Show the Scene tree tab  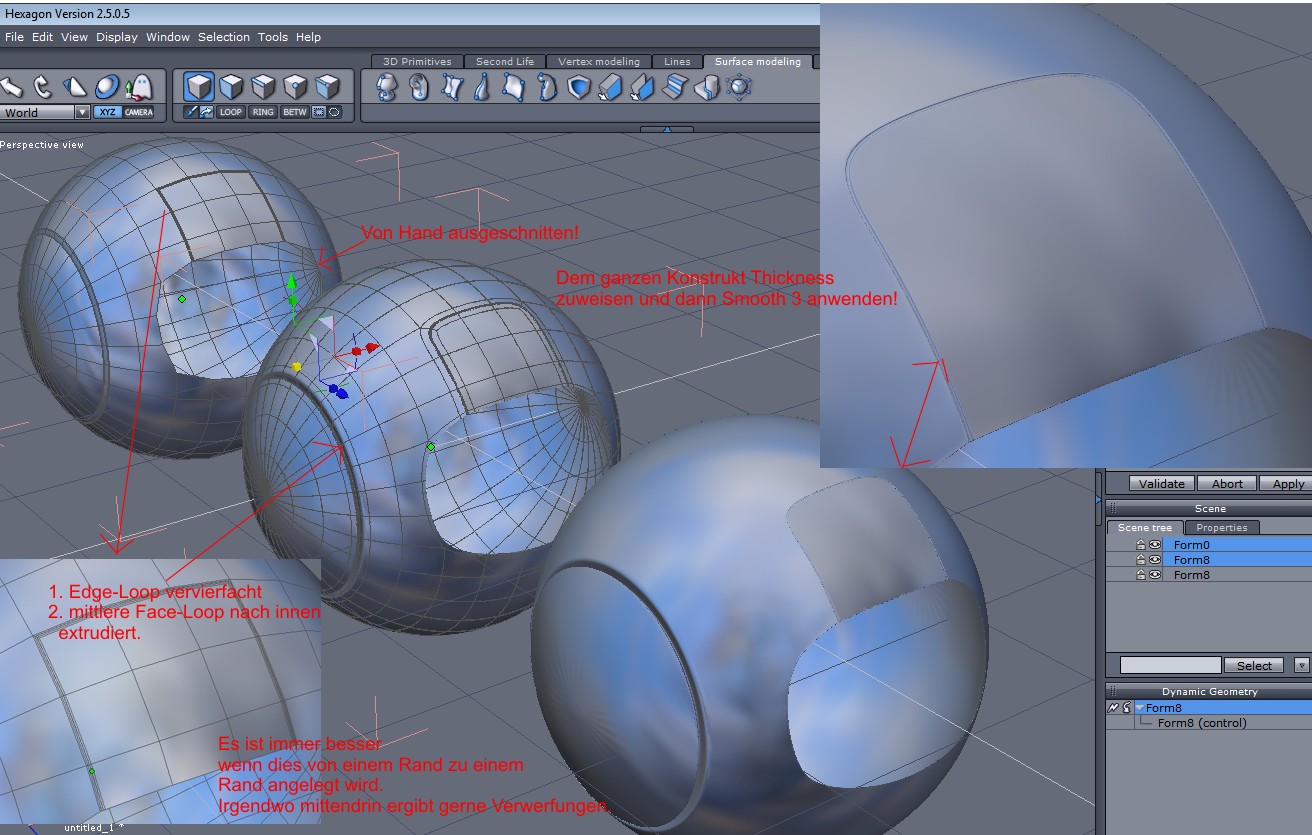1145,527
